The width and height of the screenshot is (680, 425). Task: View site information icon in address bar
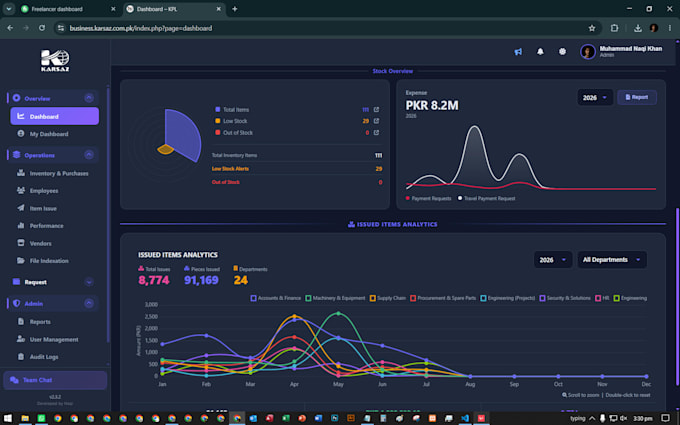pyautogui.click(x=61, y=28)
